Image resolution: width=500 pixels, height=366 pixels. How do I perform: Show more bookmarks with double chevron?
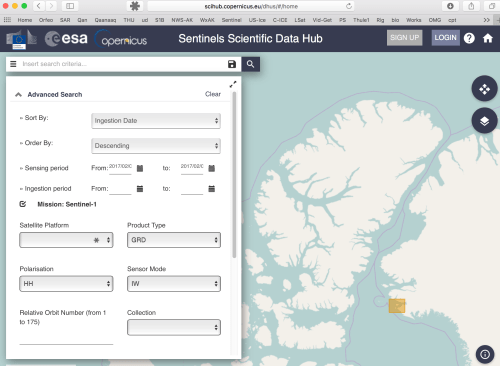487,20
